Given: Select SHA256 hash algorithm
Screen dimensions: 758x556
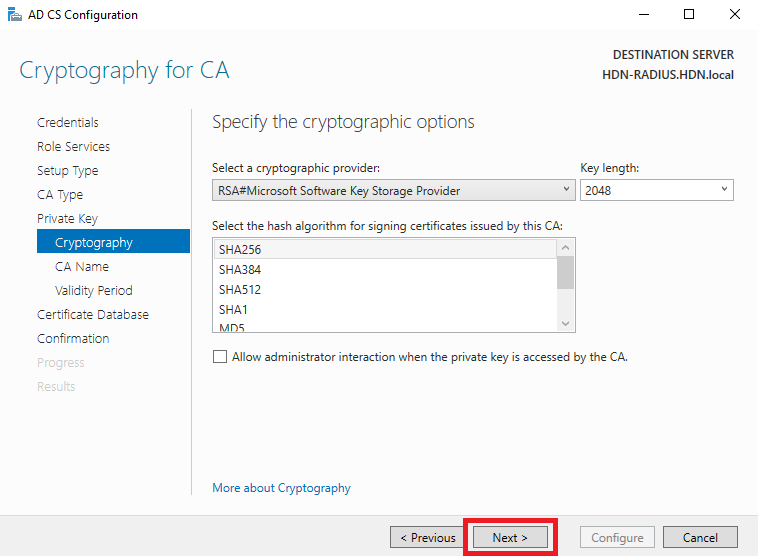Looking at the screenshot, I should [x=385, y=249].
